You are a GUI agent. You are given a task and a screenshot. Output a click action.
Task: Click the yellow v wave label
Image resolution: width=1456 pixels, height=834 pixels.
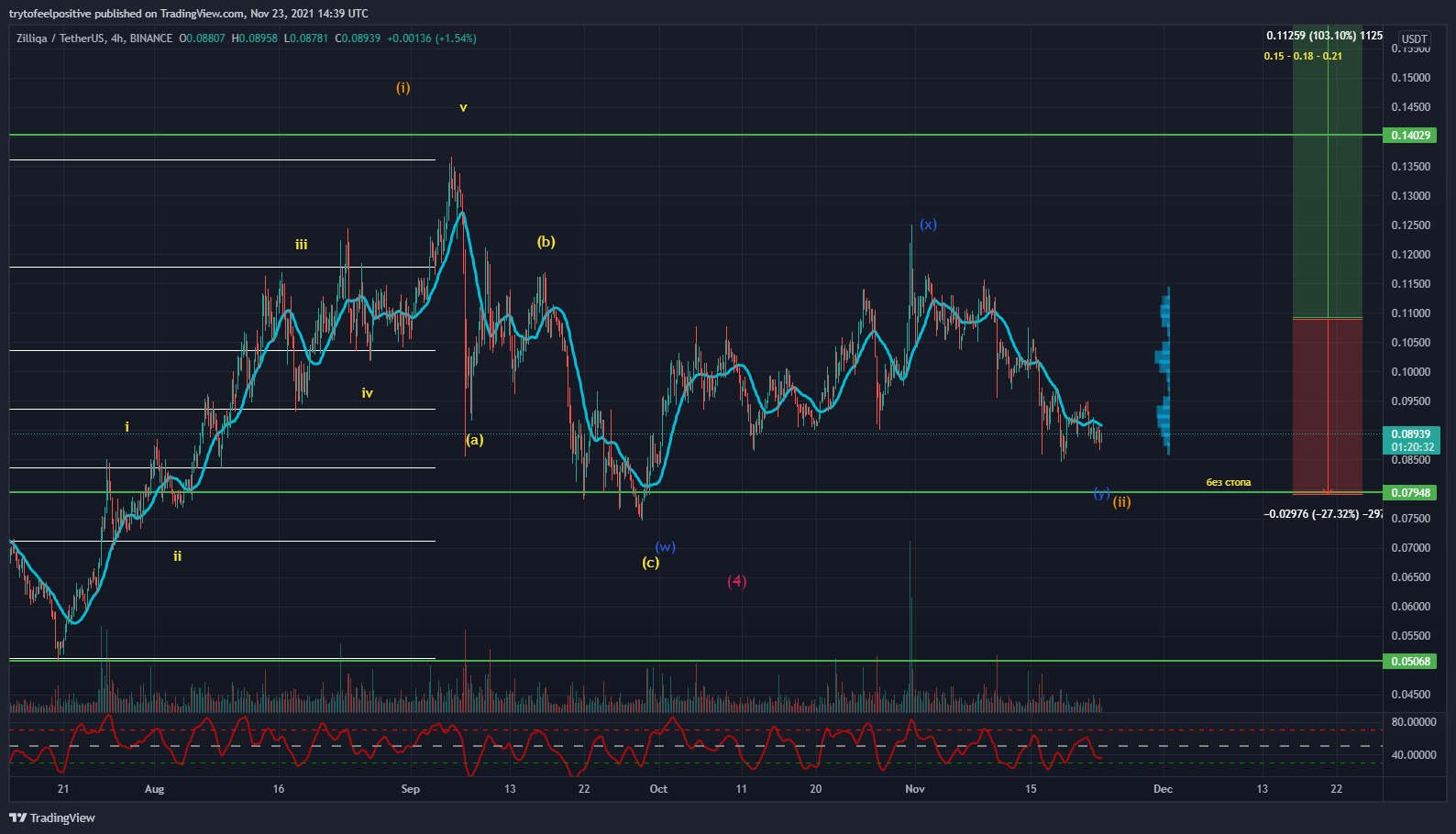point(463,108)
